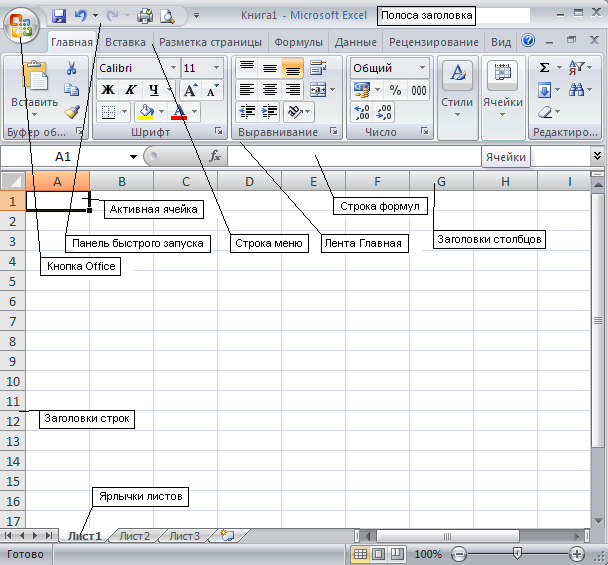Open Excel Help question mark
The image size is (608, 565).
528,40
